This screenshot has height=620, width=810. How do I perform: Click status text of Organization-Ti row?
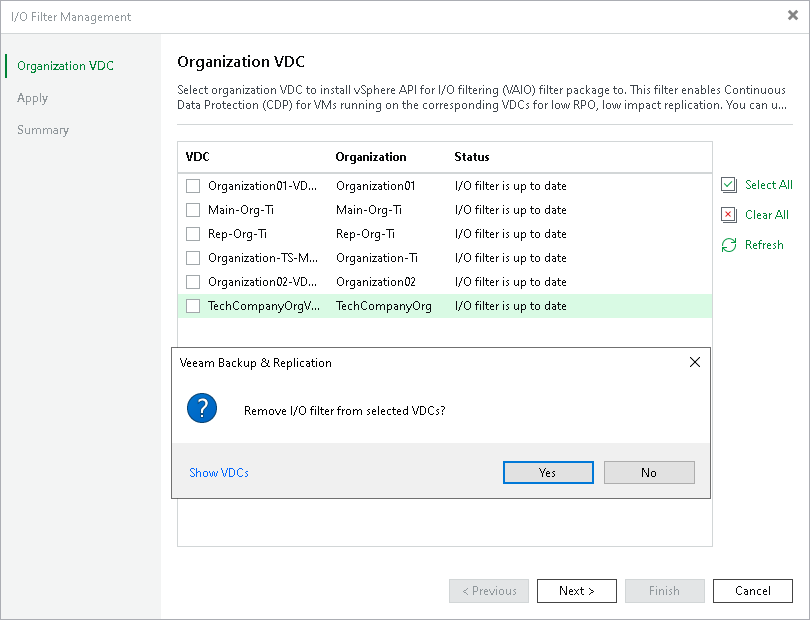click(x=511, y=258)
